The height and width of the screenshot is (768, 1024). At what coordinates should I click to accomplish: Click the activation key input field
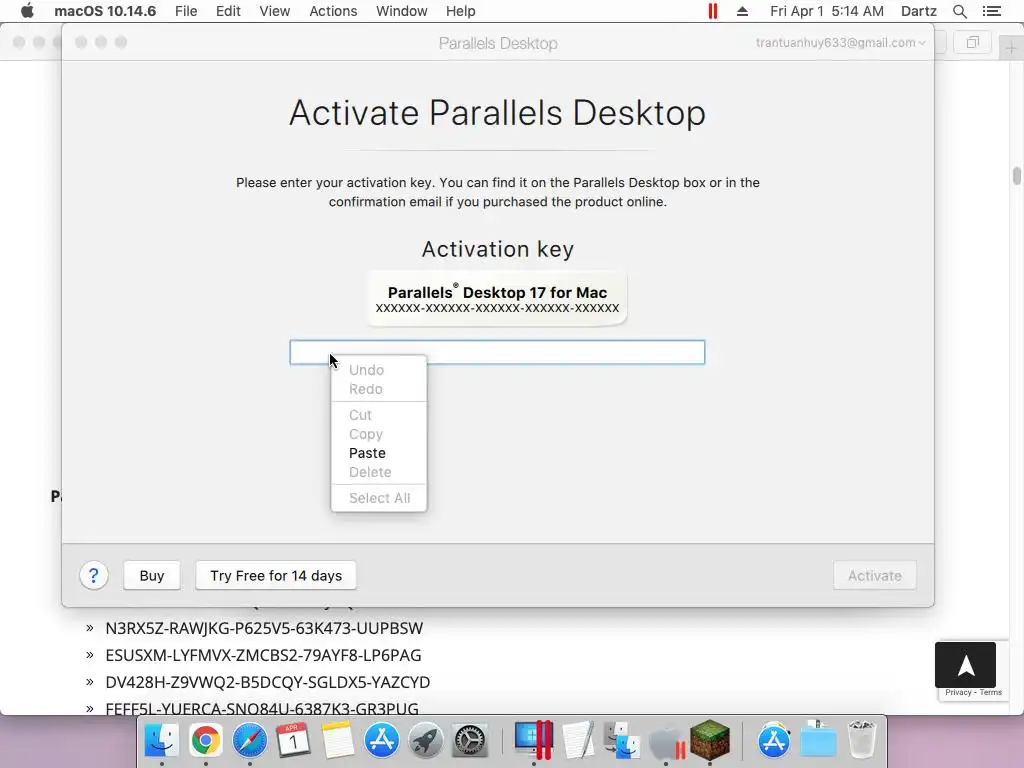click(x=498, y=352)
